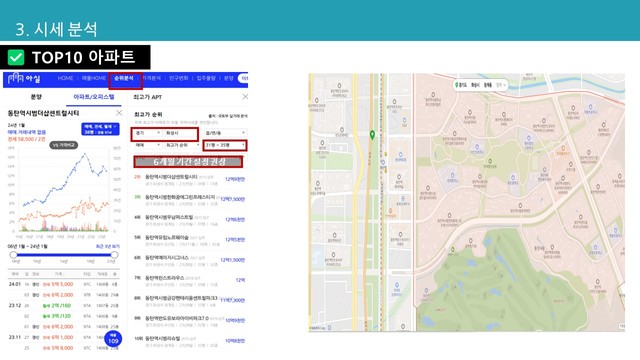Click the 최근 3년 보기 link
This screenshot has height=360, width=640.
[108, 247]
